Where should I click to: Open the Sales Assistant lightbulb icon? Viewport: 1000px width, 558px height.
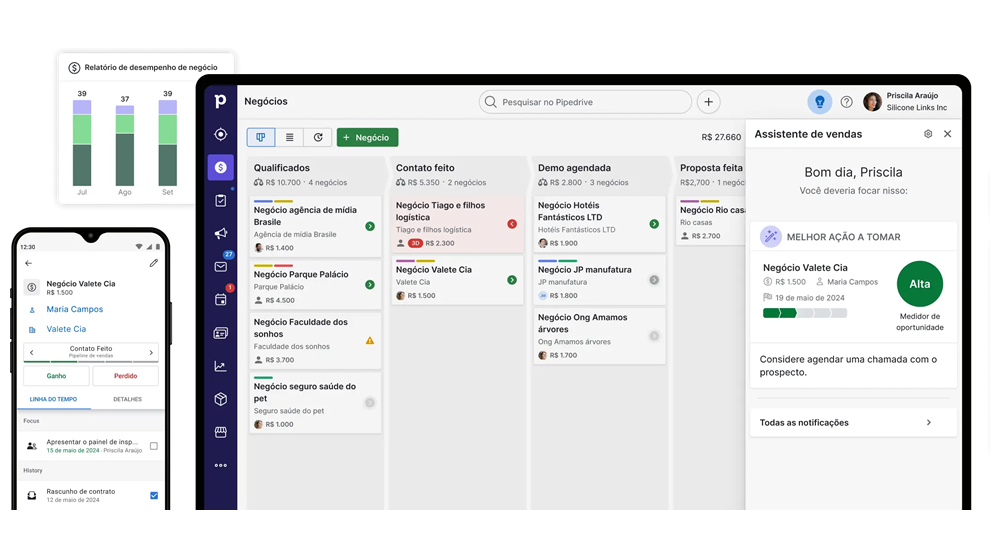[820, 101]
